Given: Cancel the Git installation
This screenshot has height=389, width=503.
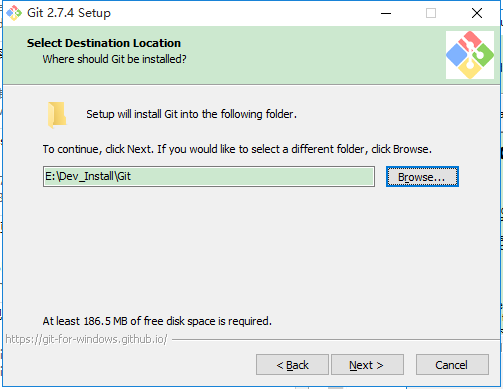Looking at the screenshot, I should pyautogui.click(x=452, y=365).
